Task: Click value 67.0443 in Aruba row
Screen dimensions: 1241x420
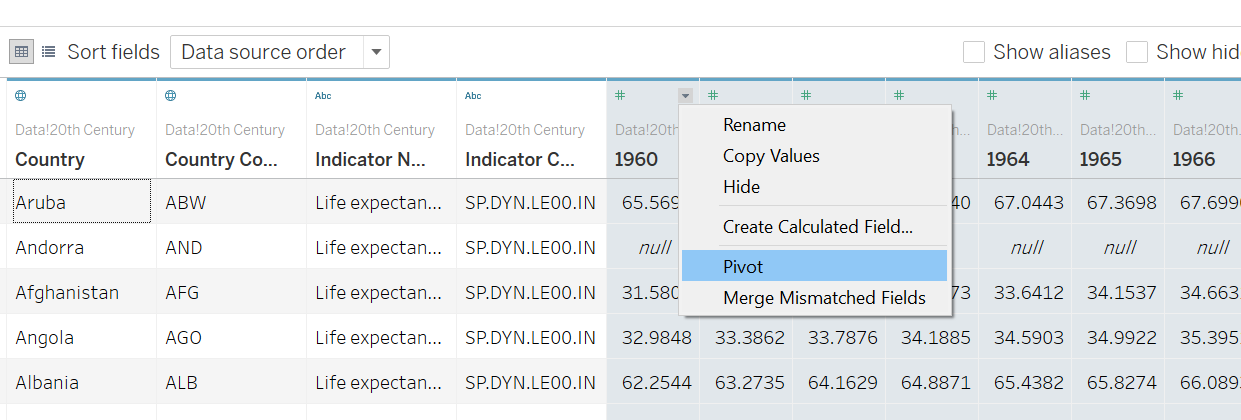Action: (1029, 202)
